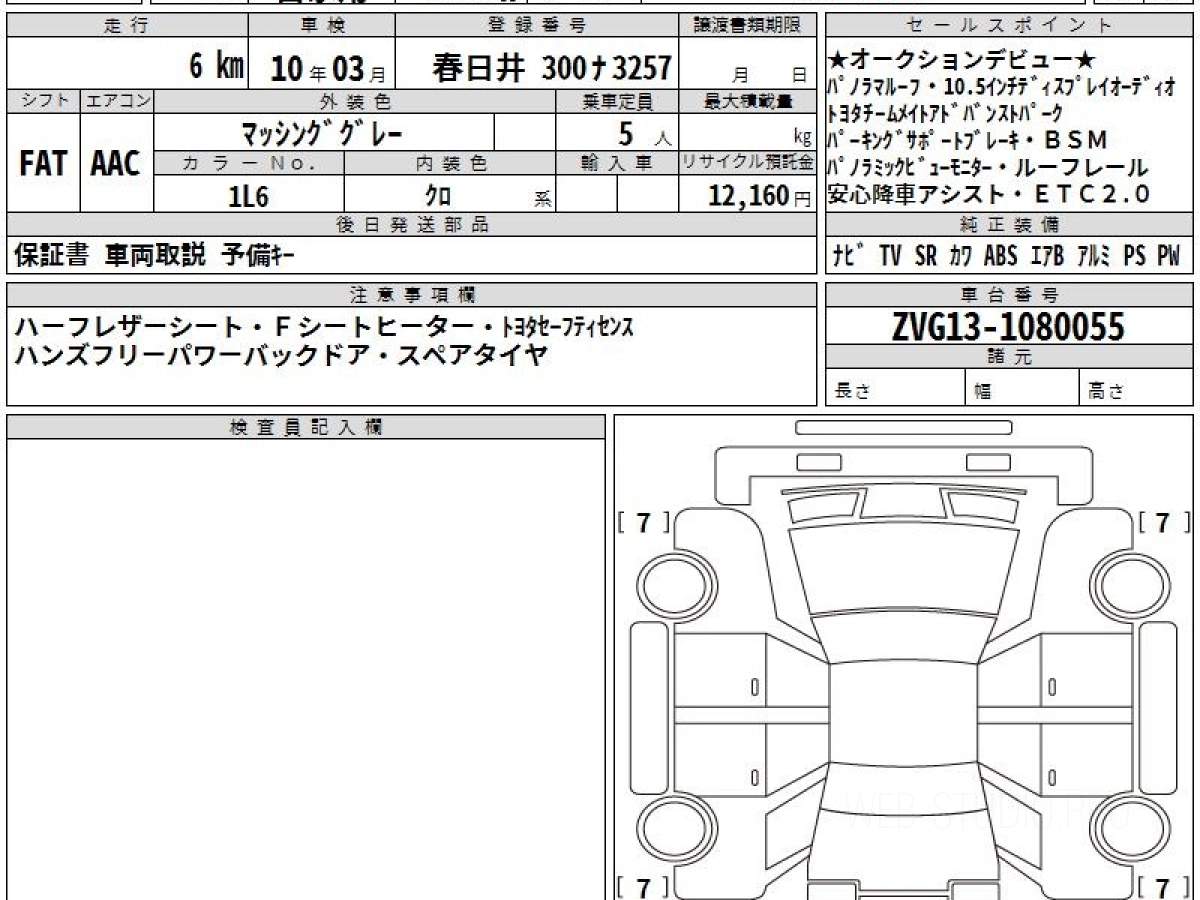This screenshot has width=1200, height=900.
Task: Click the 純正装備 header
Action: (x=1008, y=225)
